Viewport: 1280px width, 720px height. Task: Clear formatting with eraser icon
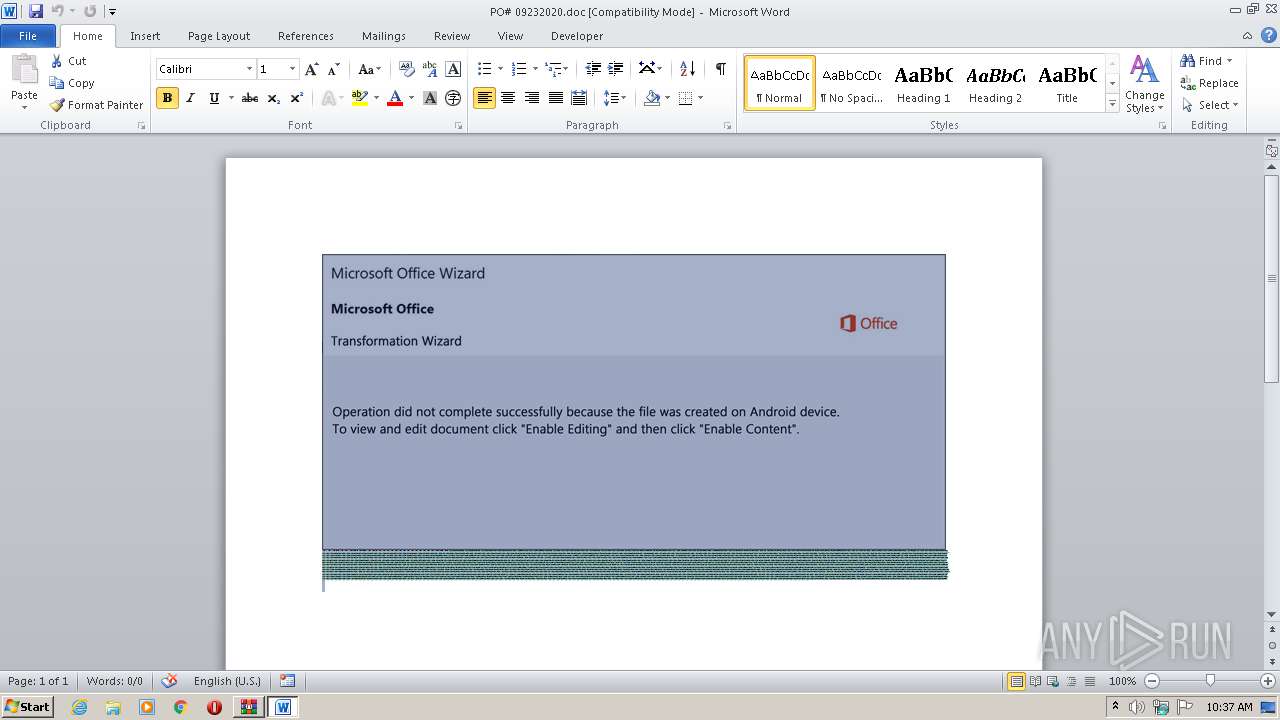point(406,69)
